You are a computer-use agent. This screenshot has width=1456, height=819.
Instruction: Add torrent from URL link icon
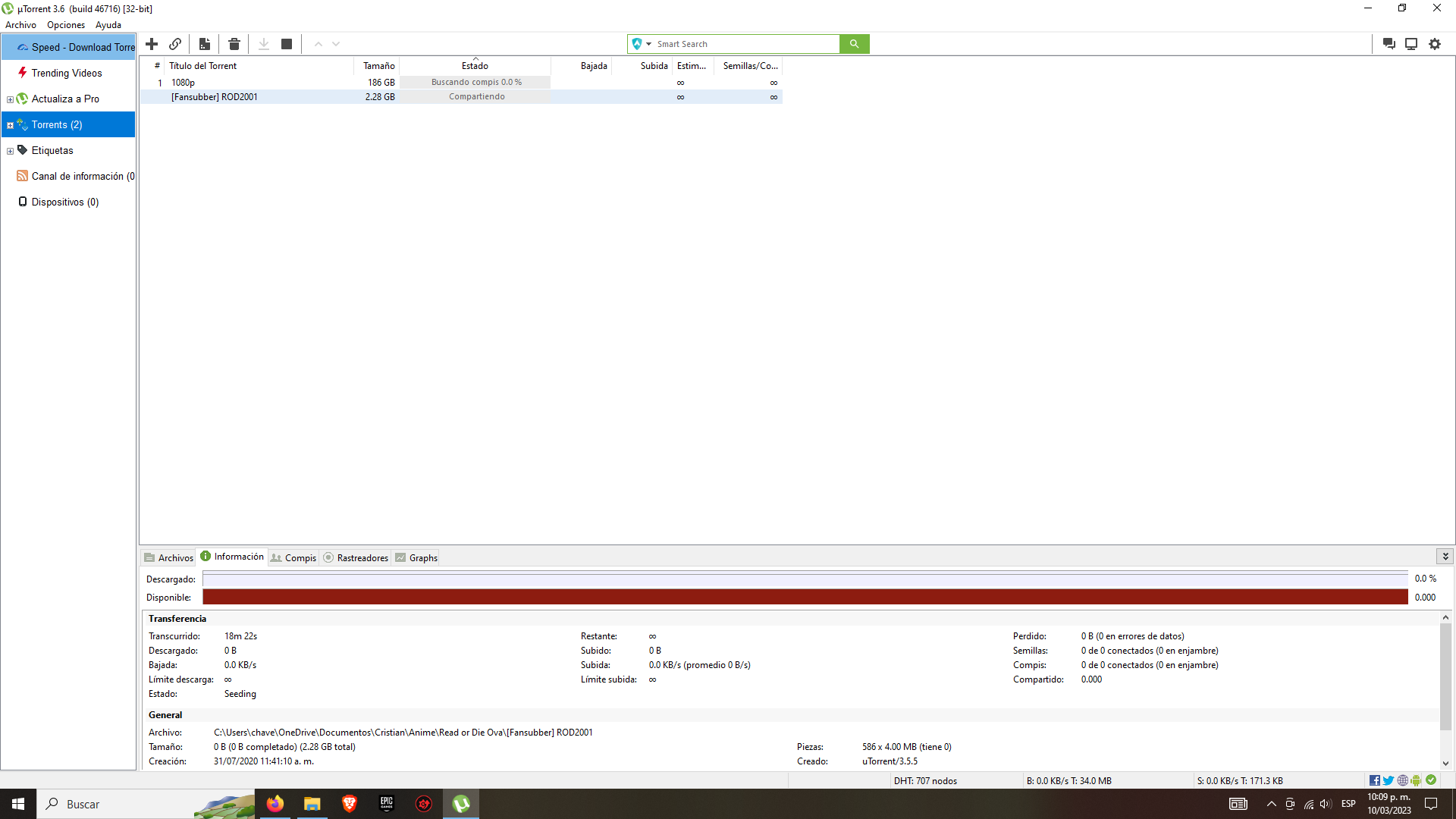click(175, 44)
